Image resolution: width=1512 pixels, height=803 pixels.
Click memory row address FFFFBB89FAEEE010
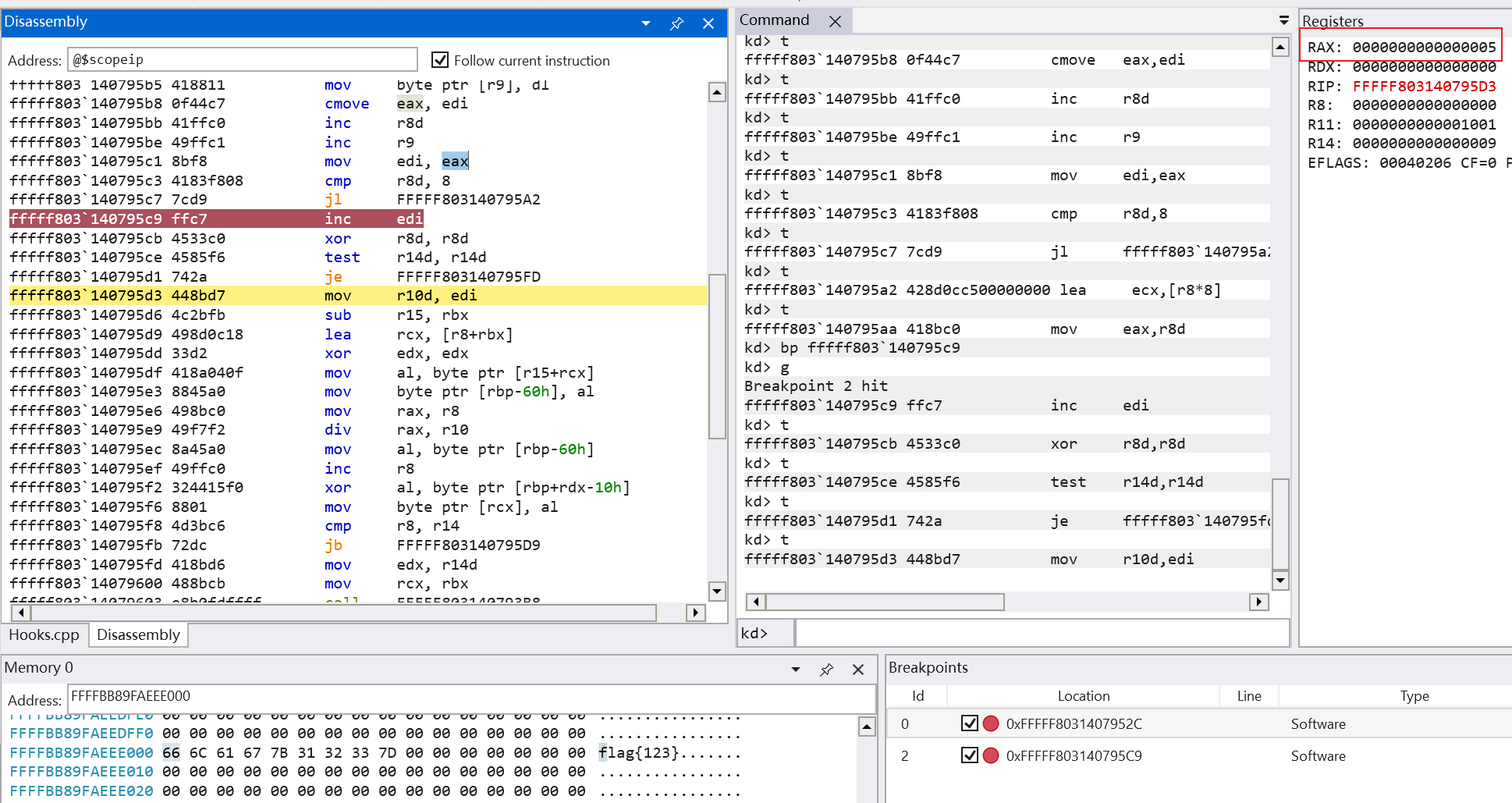coord(81,771)
